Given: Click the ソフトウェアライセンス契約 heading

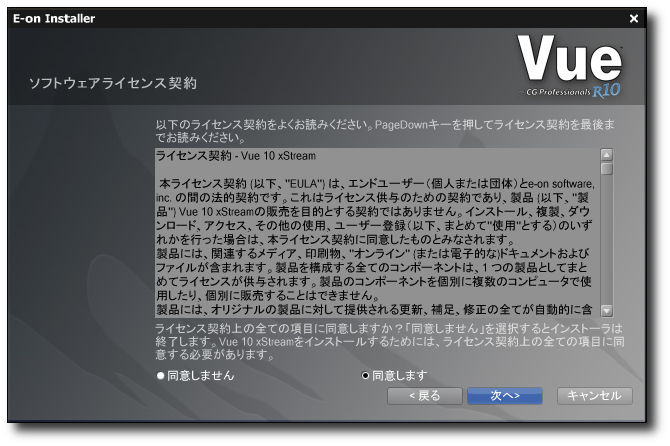Looking at the screenshot, I should pyautogui.click(x=113, y=83).
